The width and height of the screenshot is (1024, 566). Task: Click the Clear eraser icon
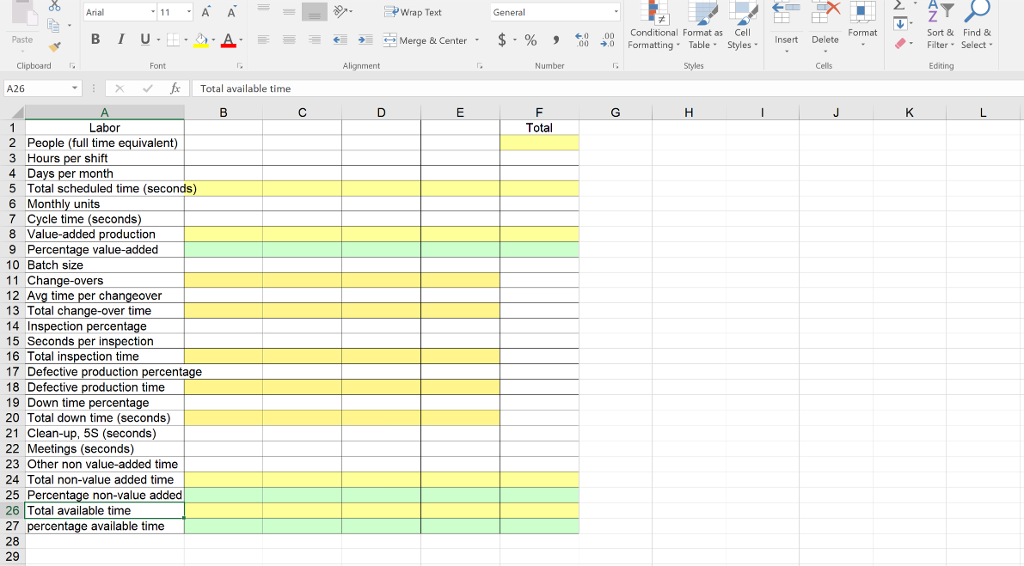pos(900,44)
